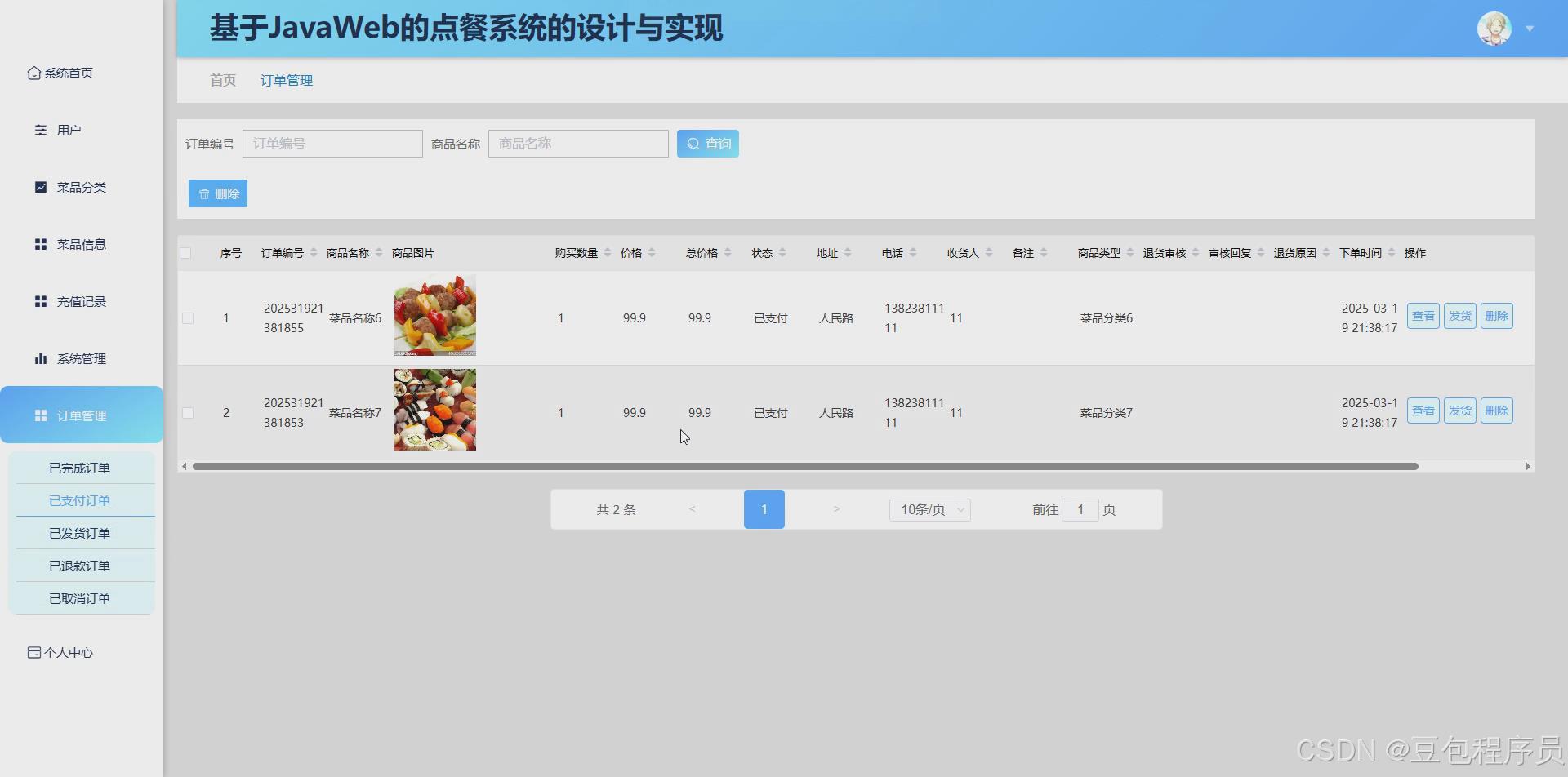Select the 系统管理 chart icon
The width and height of the screenshot is (1568, 777).
(x=40, y=357)
